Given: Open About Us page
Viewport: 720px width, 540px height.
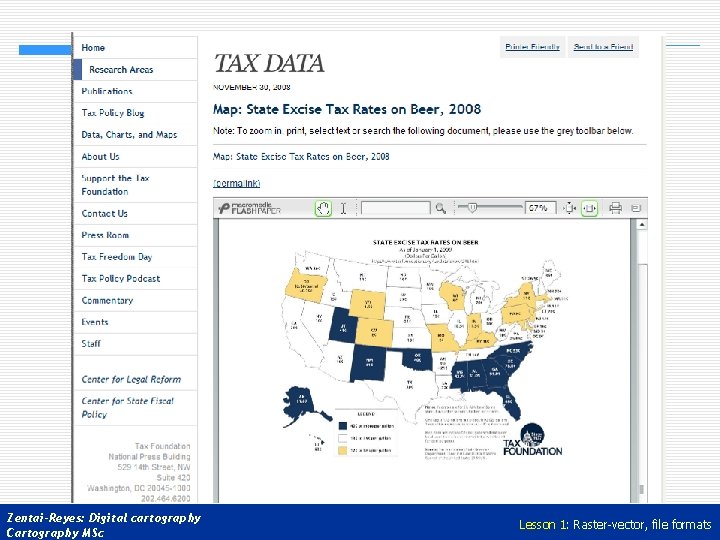Looking at the screenshot, I should [101, 157].
